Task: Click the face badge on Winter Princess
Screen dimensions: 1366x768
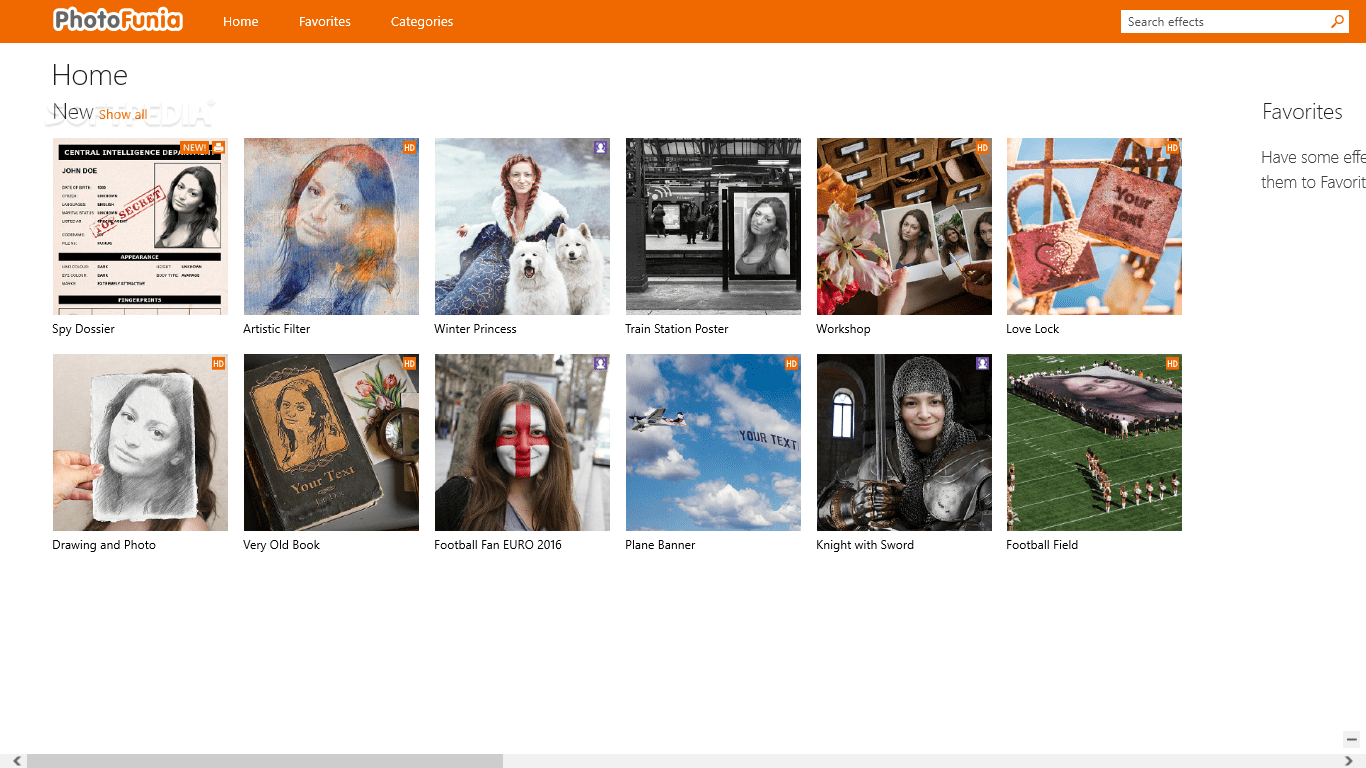Action: [600, 148]
